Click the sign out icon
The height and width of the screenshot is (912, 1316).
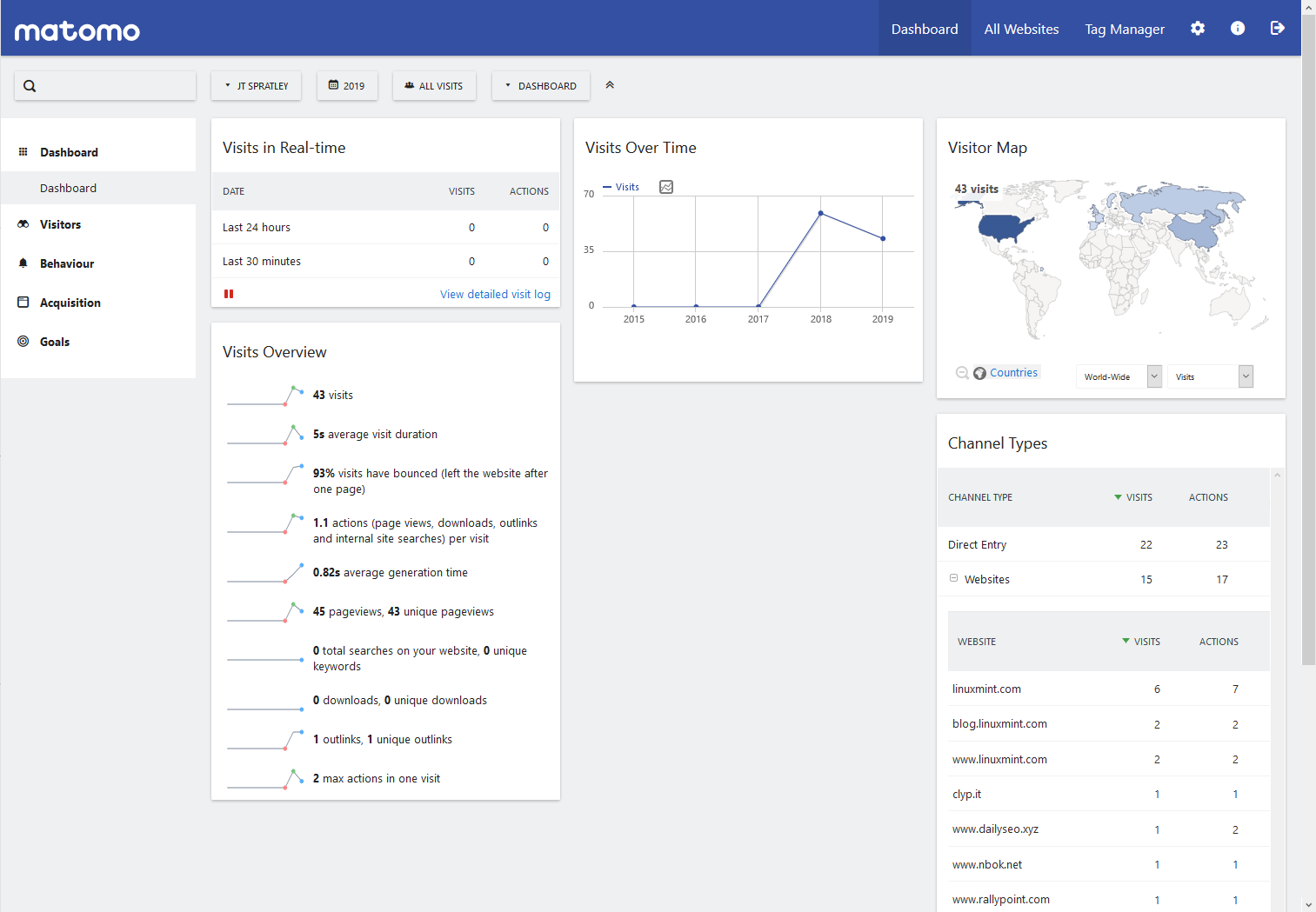1277,29
